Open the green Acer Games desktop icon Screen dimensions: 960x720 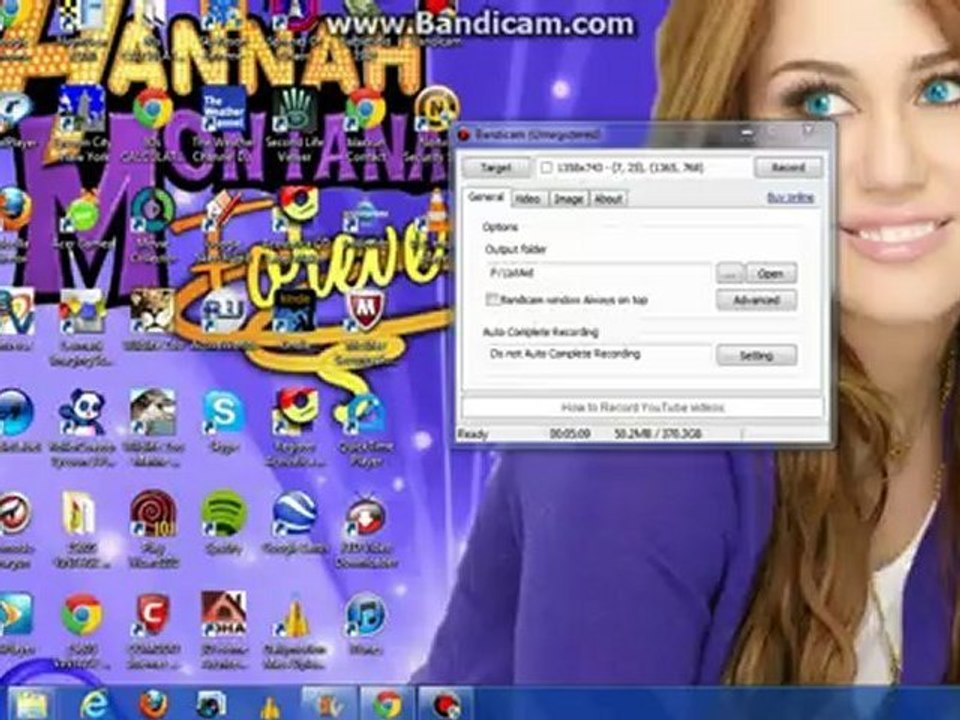point(83,214)
